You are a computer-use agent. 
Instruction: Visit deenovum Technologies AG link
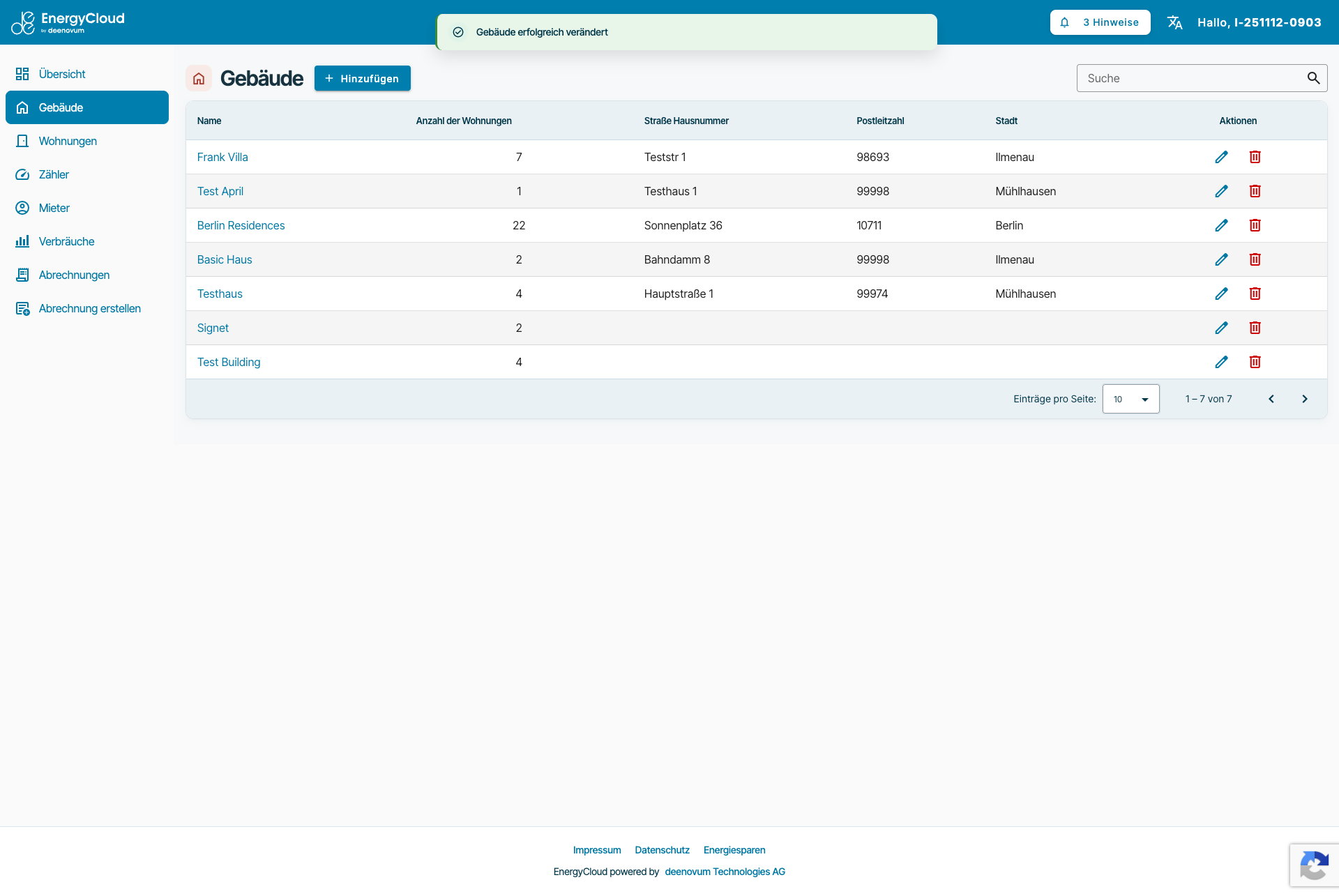[725, 872]
